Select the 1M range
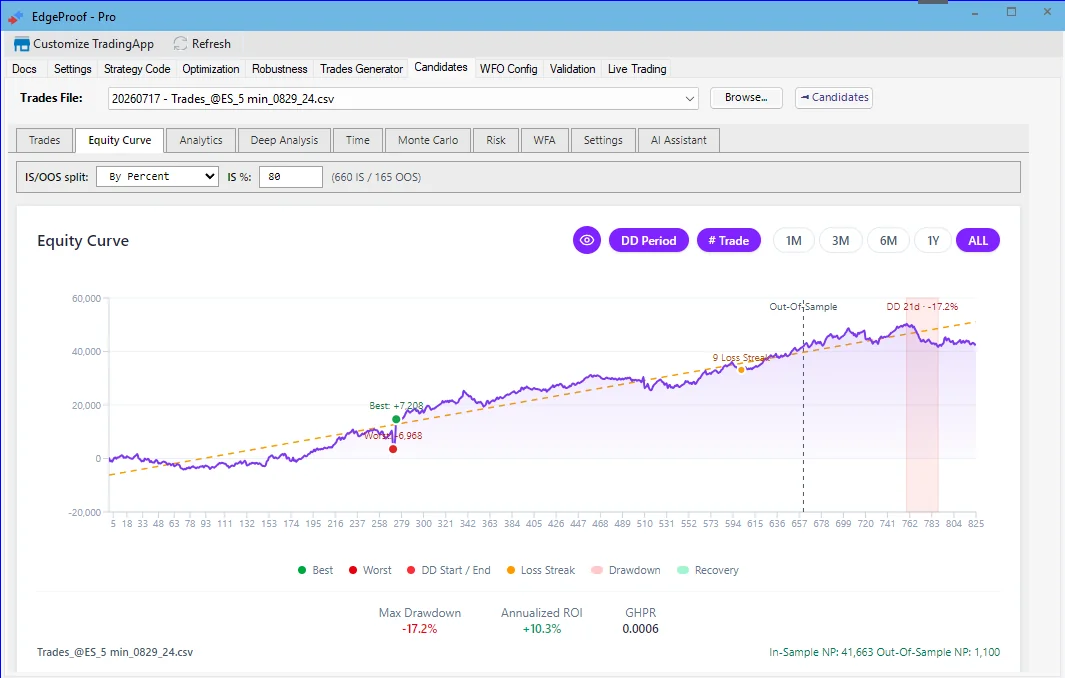This screenshot has height=678, width=1065. click(793, 240)
